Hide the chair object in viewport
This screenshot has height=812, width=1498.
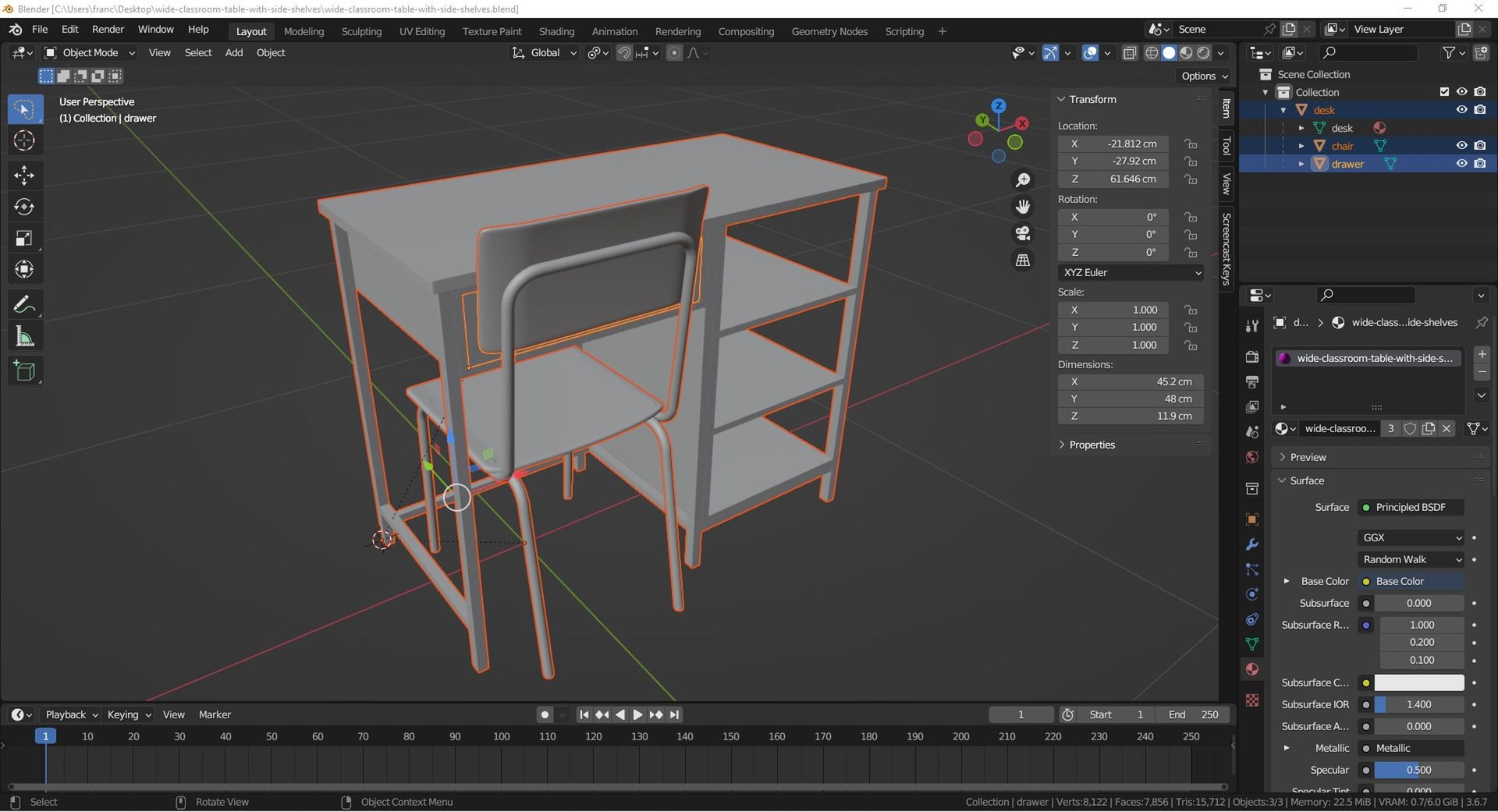[1461, 146]
